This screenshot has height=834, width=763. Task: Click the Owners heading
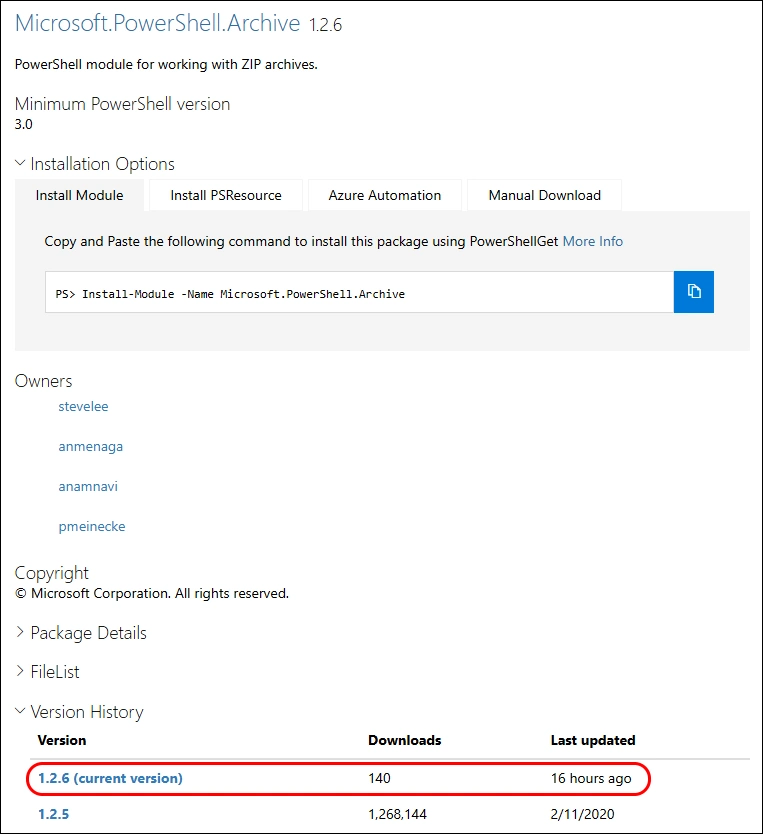click(44, 381)
